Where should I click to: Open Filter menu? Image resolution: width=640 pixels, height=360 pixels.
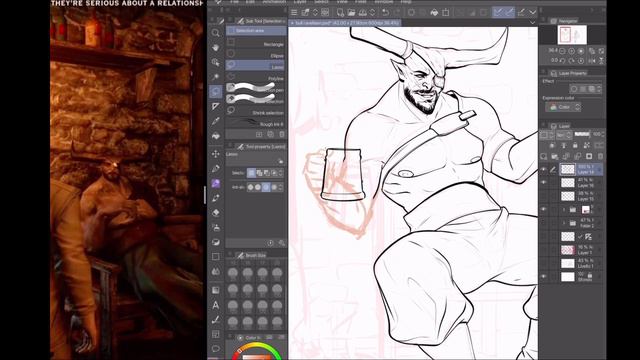click(x=360, y=2)
